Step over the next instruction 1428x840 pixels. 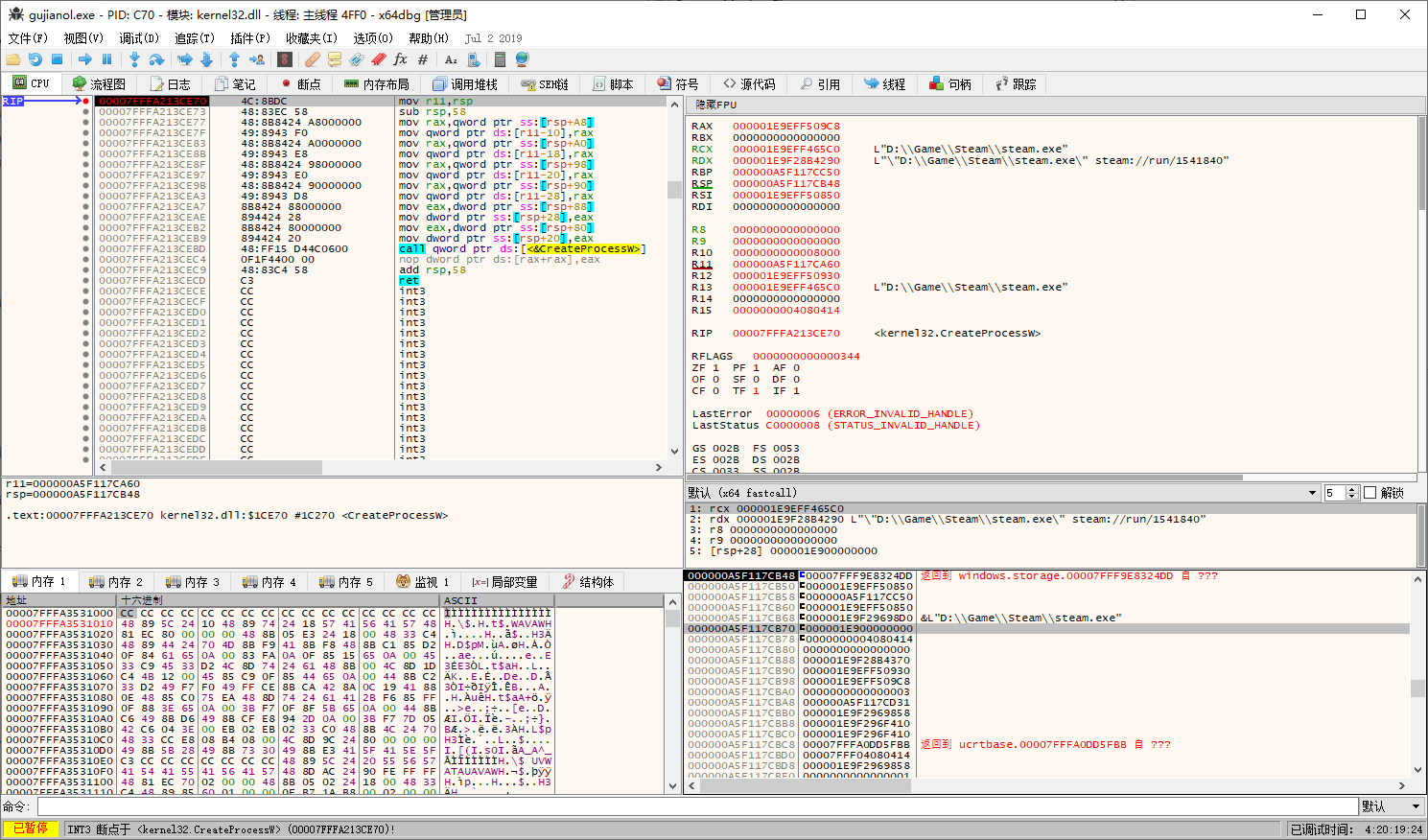(156, 59)
